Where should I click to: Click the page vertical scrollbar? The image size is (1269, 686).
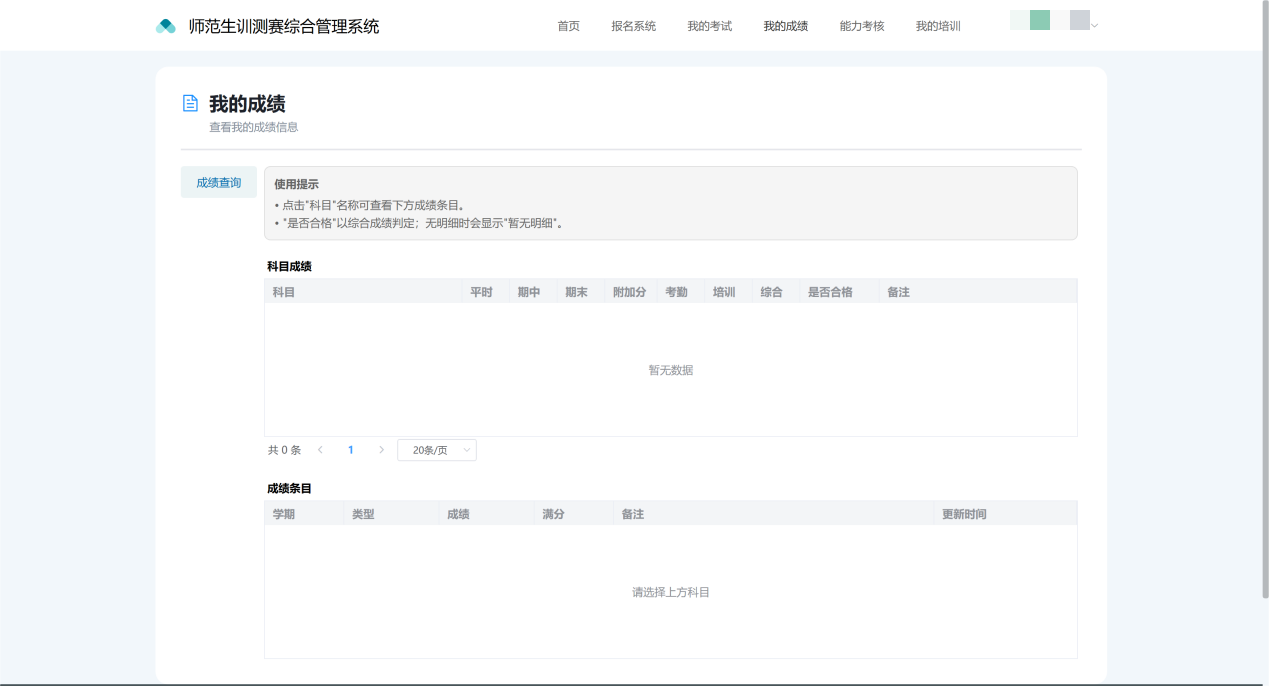(1264, 300)
